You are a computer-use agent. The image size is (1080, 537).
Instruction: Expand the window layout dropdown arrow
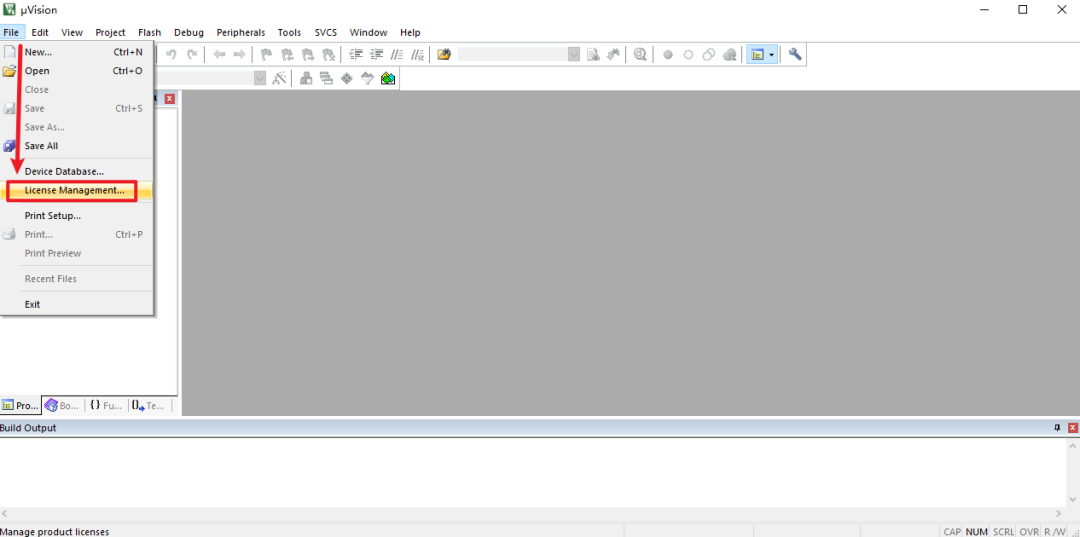(772, 54)
